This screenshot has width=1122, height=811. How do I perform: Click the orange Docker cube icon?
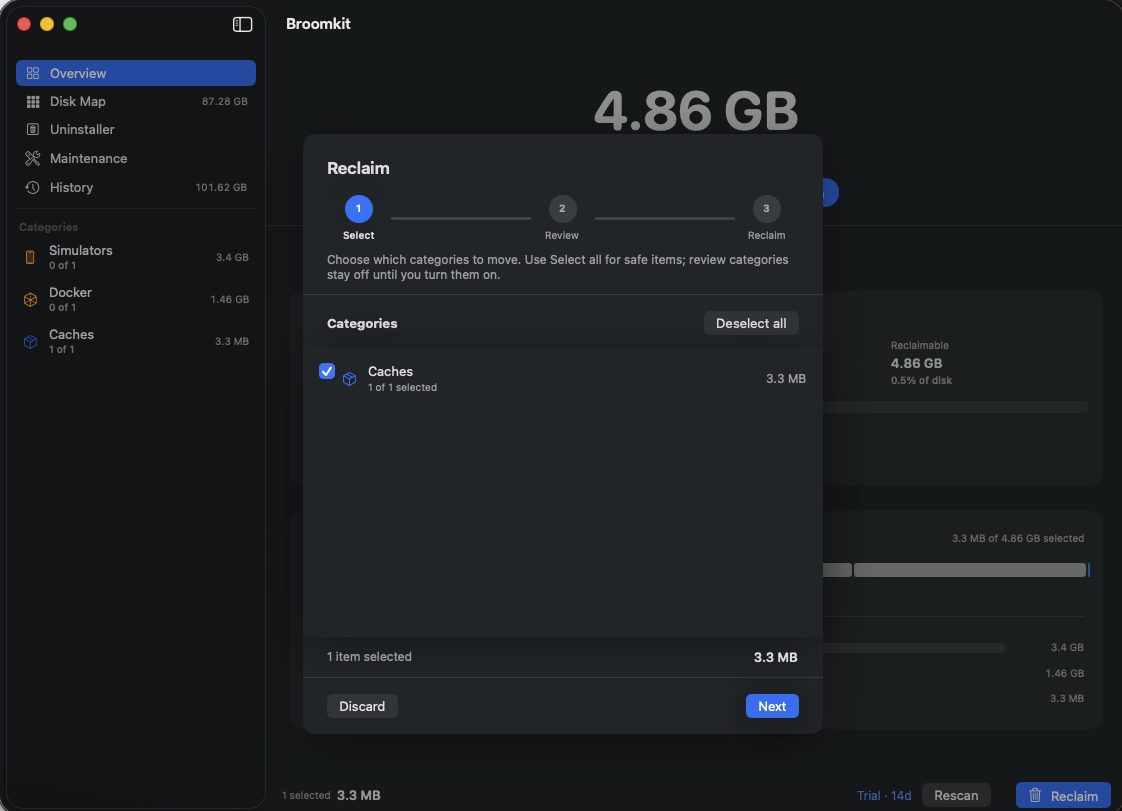[30, 299]
